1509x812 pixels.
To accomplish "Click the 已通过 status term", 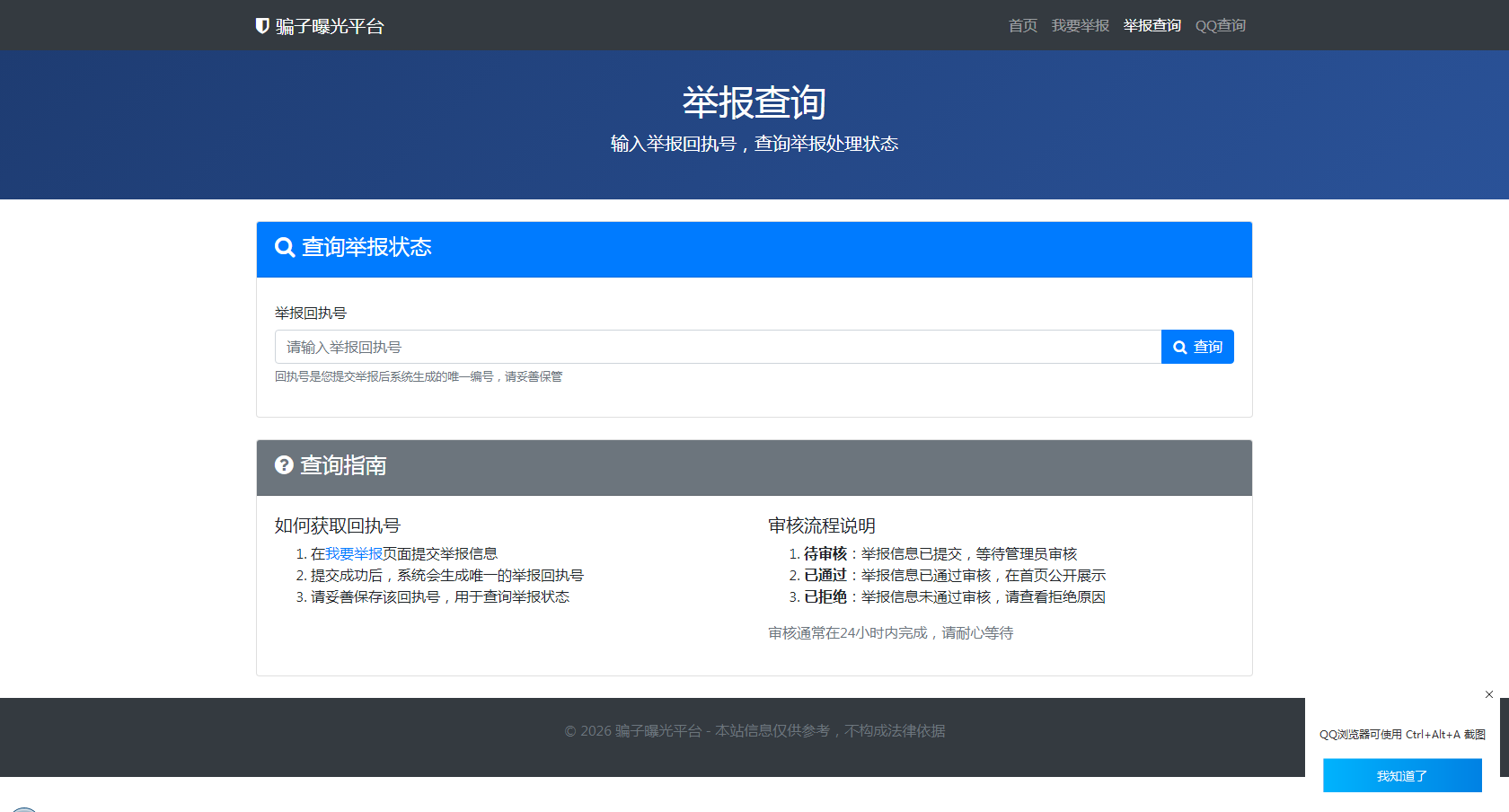I will (825, 576).
